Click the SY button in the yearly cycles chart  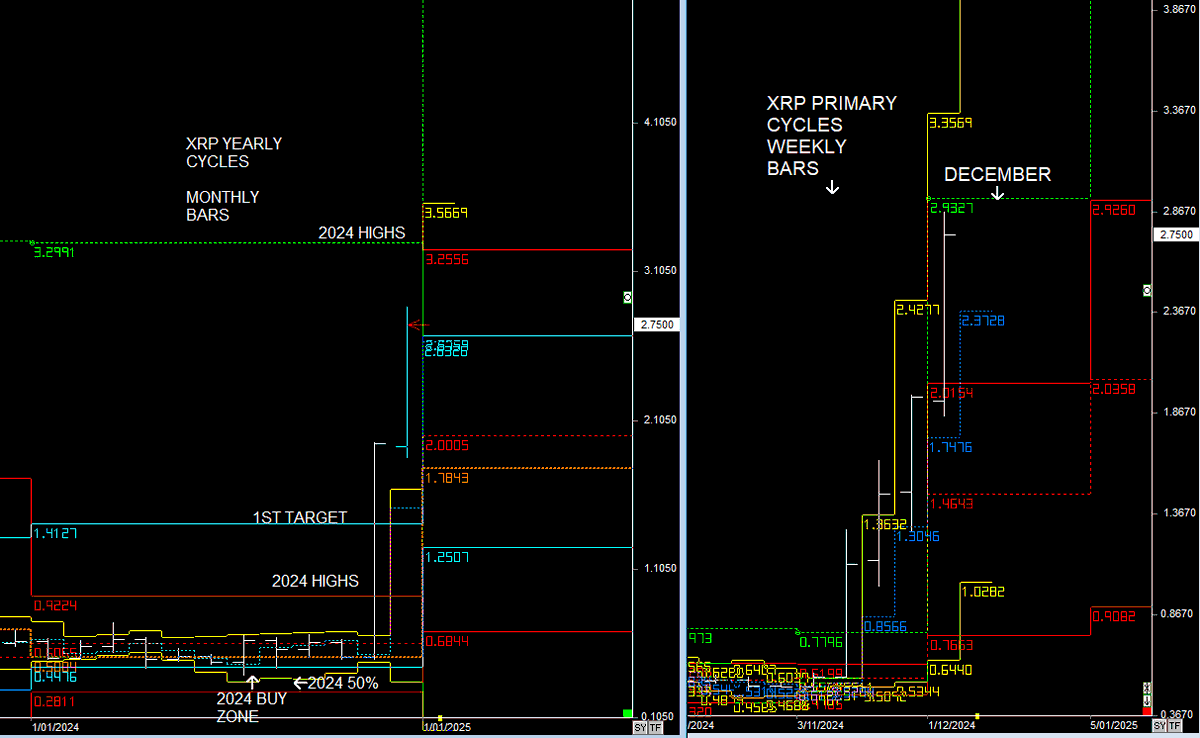coord(640,728)
